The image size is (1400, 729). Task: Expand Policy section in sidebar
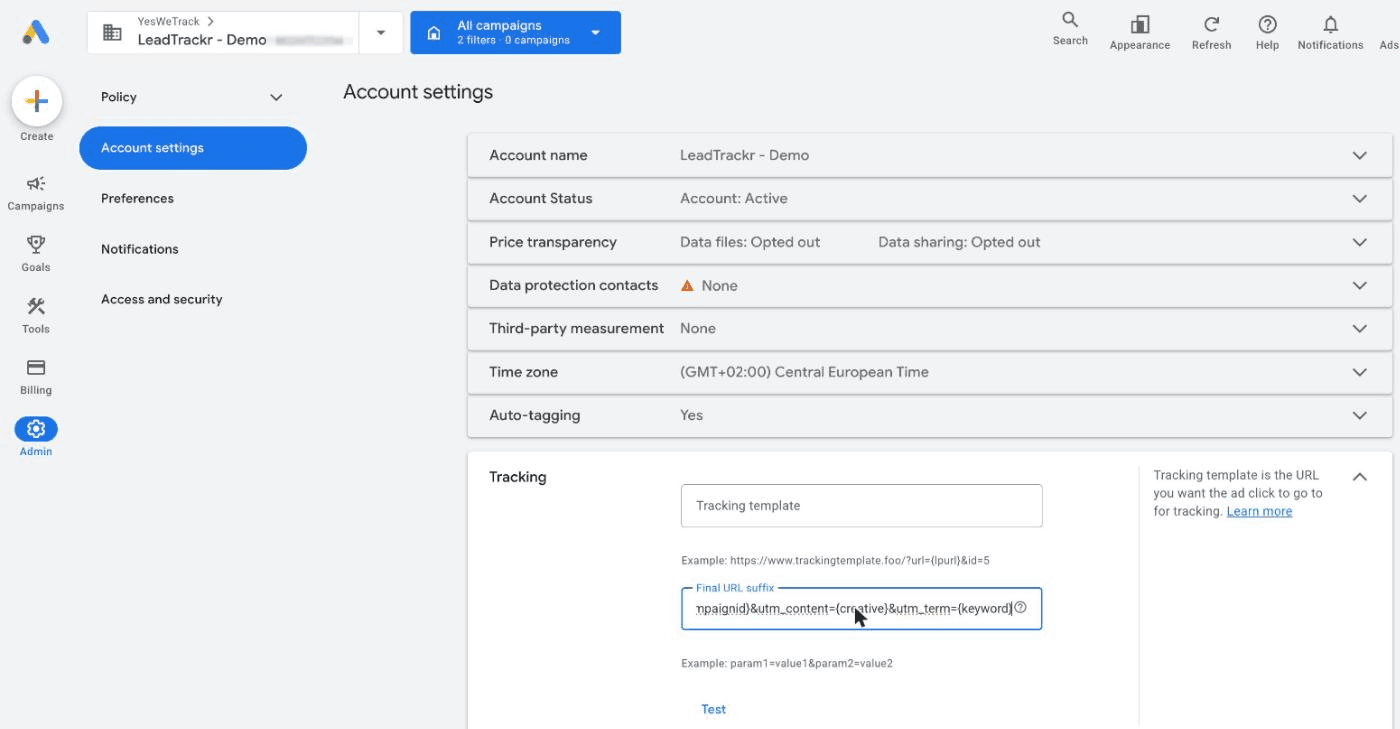point(276,97)
